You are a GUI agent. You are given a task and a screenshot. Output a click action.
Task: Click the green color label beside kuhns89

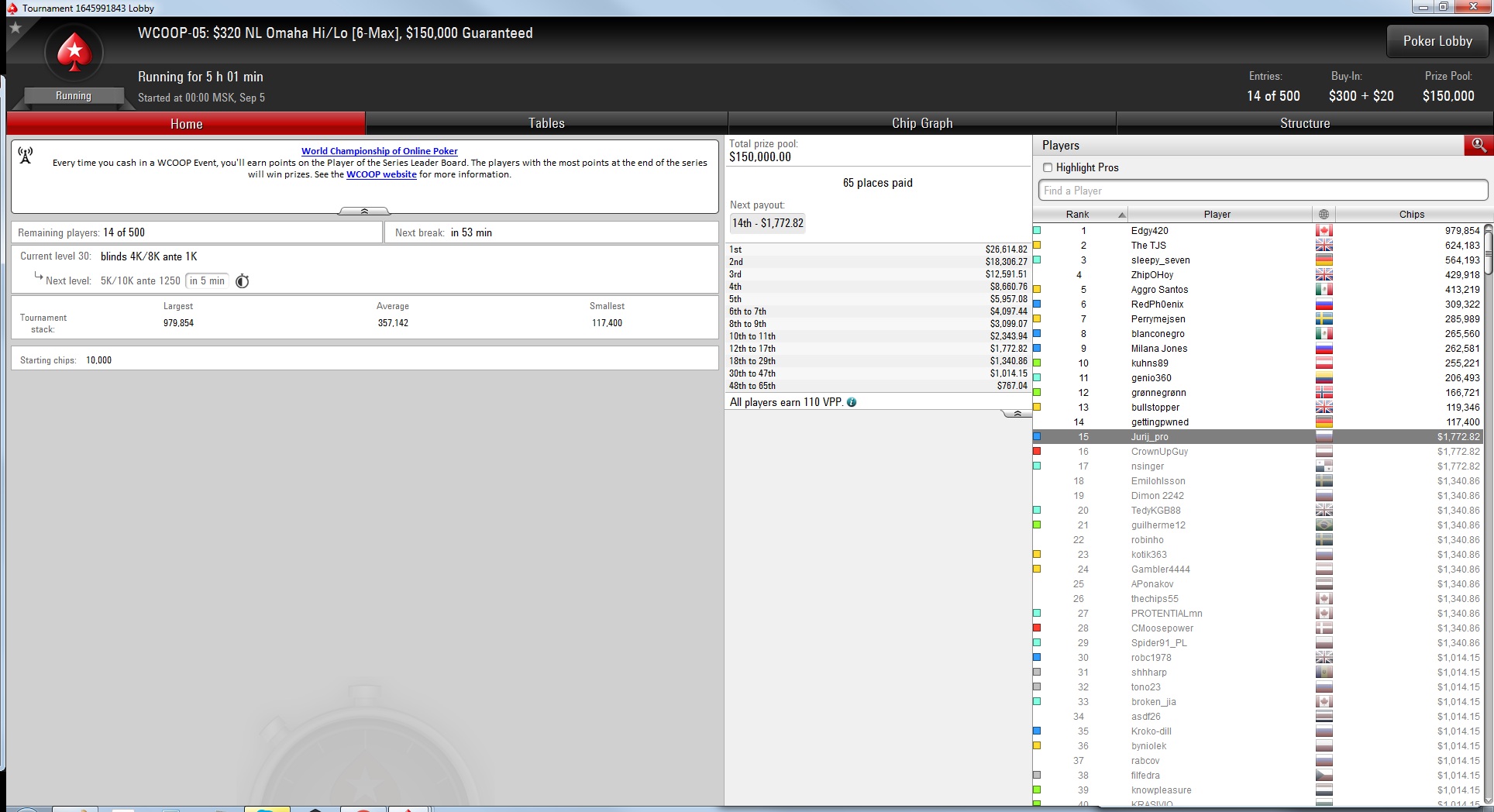(x=1037, y=363)
